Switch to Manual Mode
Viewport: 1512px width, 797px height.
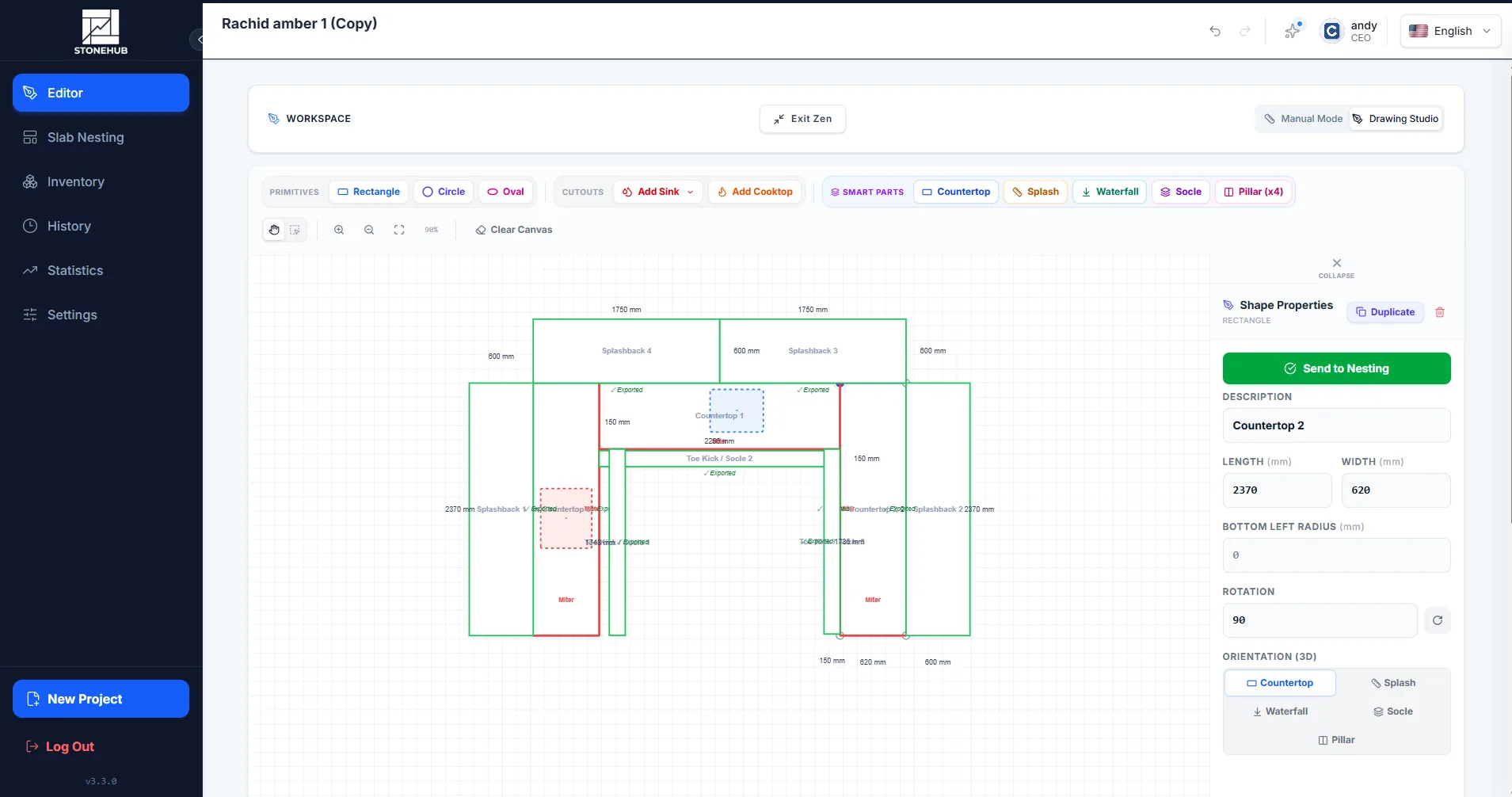tap(1304, 119)
